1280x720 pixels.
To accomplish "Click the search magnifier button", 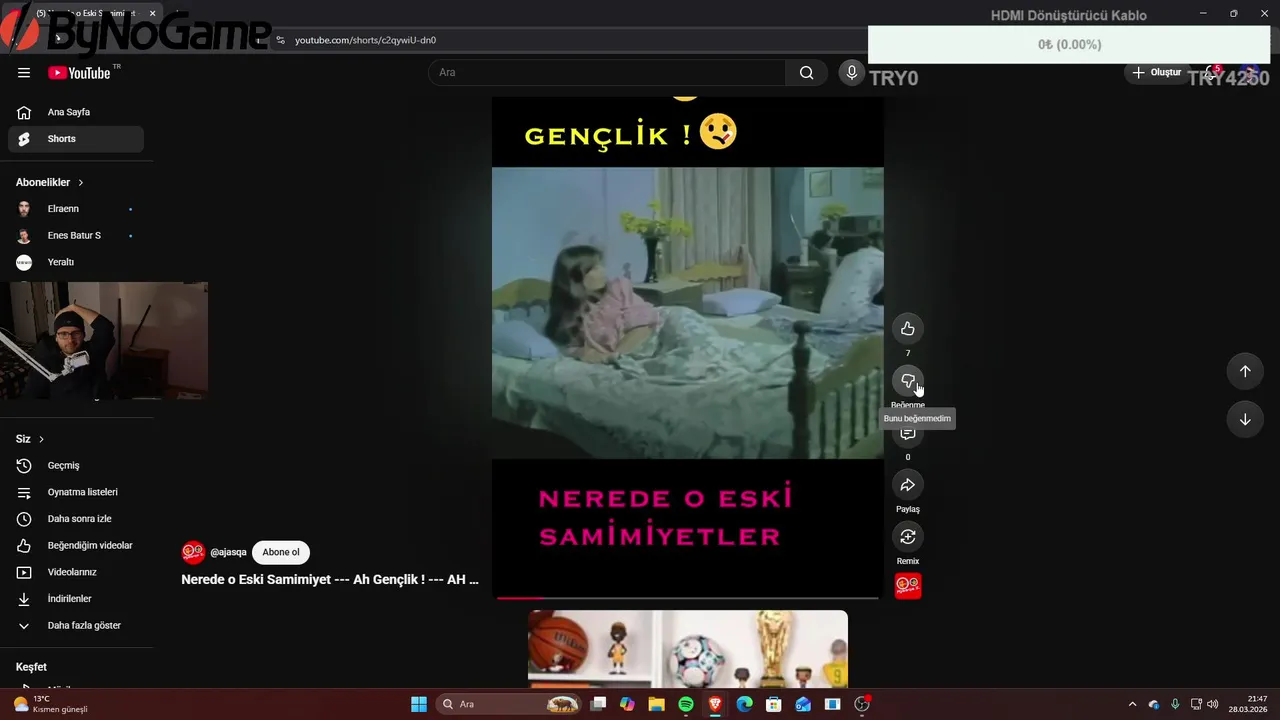I will coord(806,72).
